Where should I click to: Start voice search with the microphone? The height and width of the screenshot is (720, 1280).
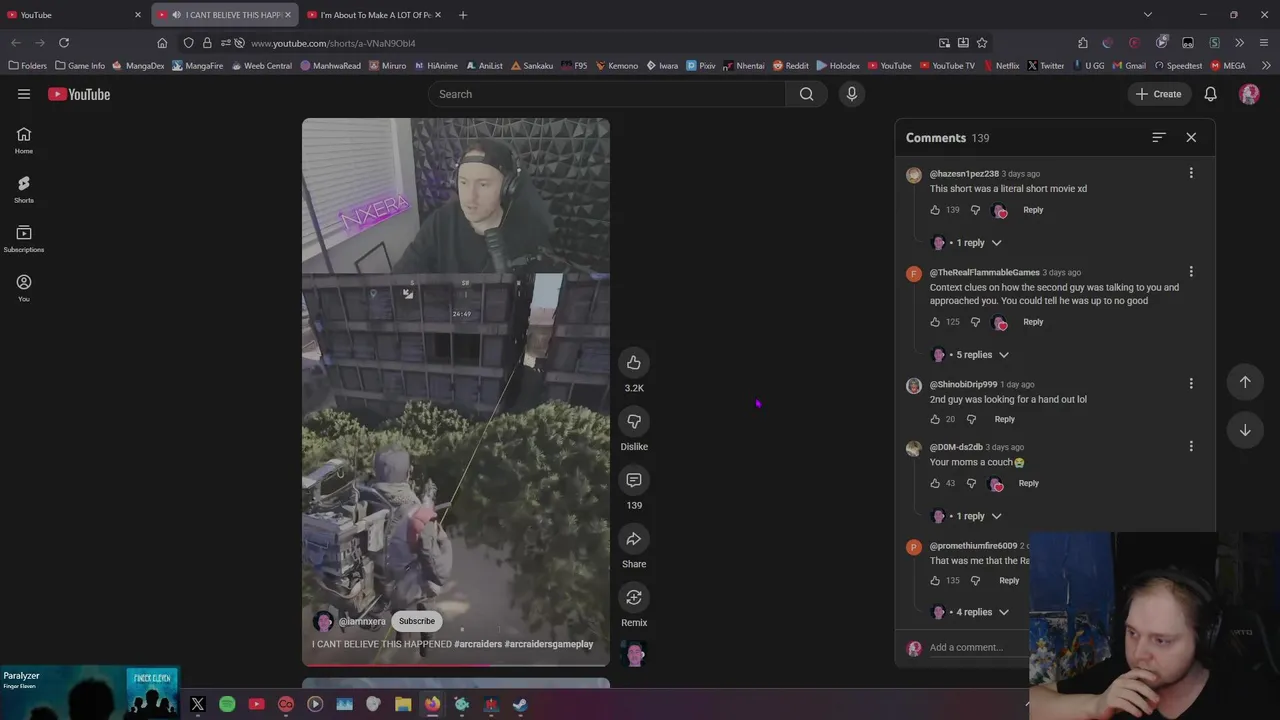tap(852, 94)
